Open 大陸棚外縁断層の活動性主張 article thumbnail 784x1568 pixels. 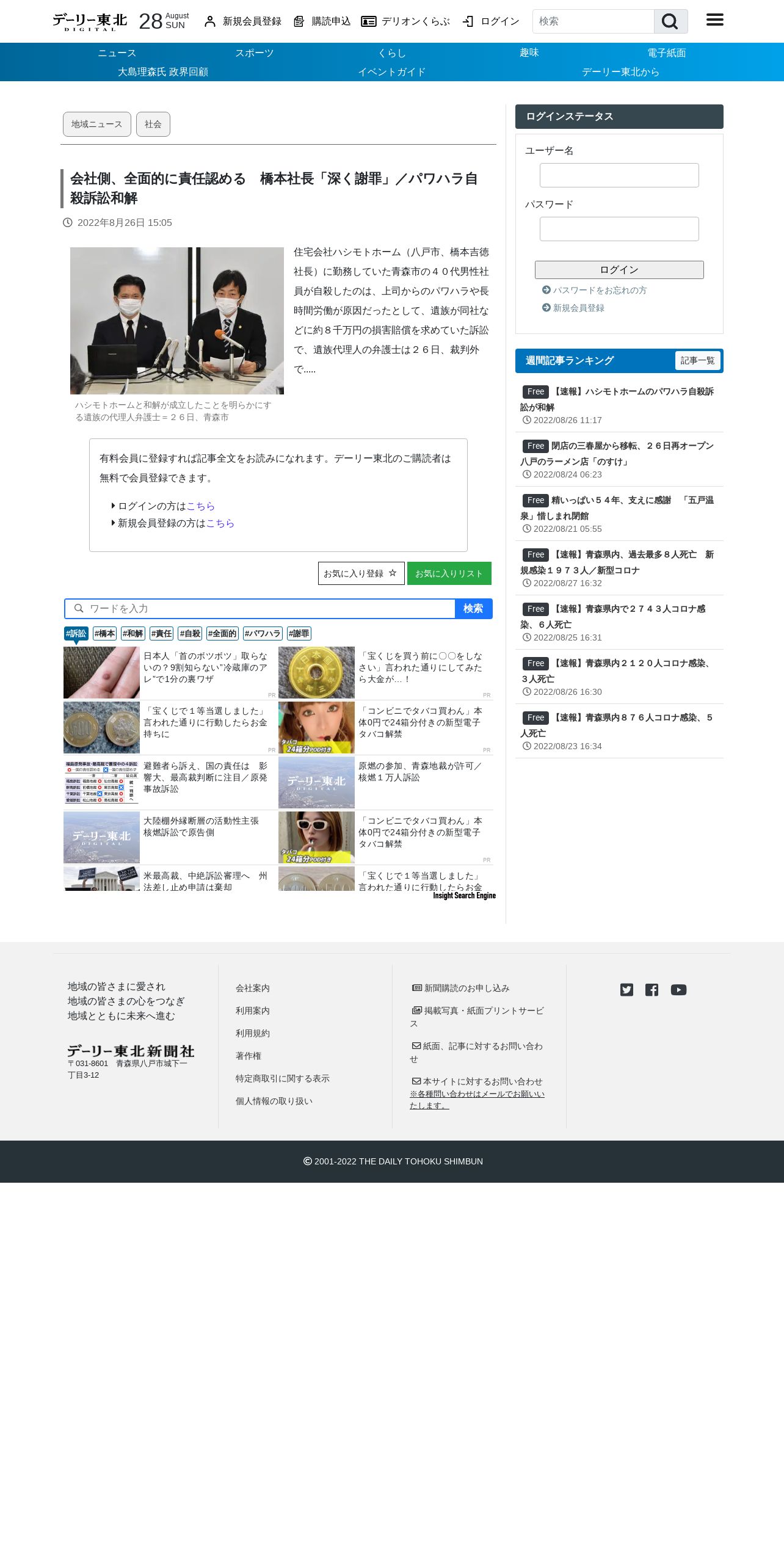(x=101, y=837)
